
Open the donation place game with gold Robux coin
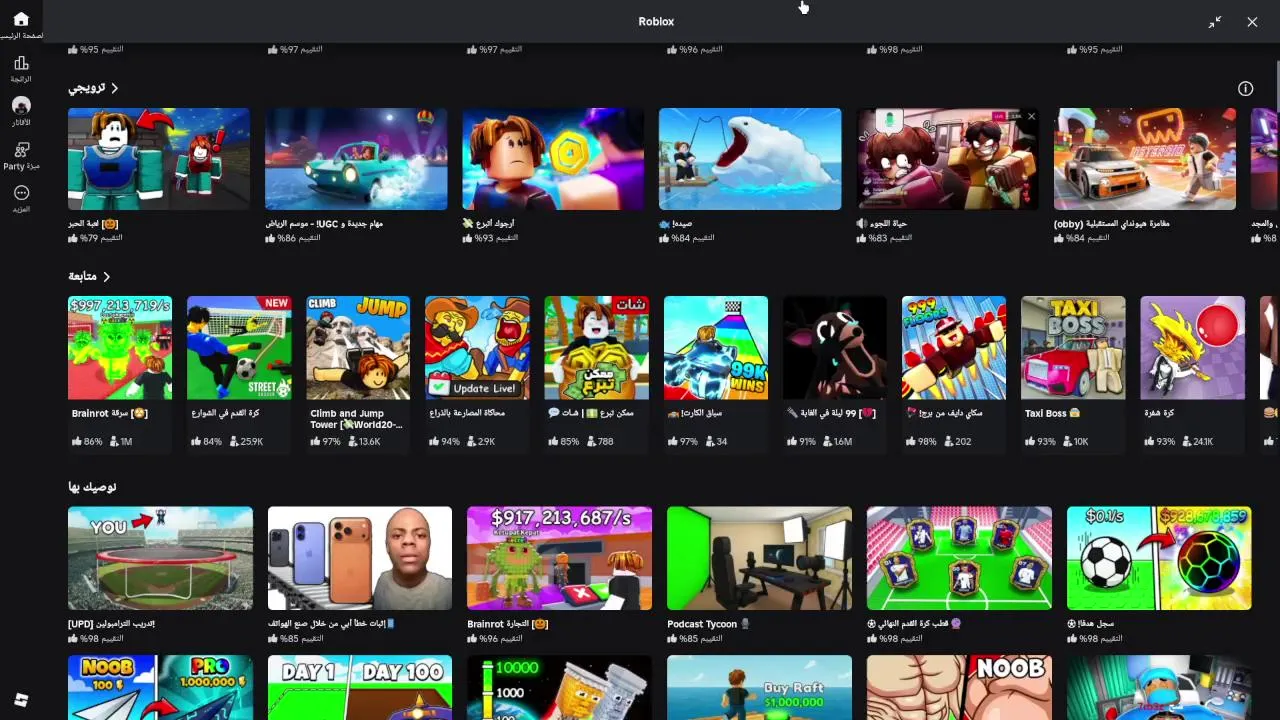tap(596, 348)
